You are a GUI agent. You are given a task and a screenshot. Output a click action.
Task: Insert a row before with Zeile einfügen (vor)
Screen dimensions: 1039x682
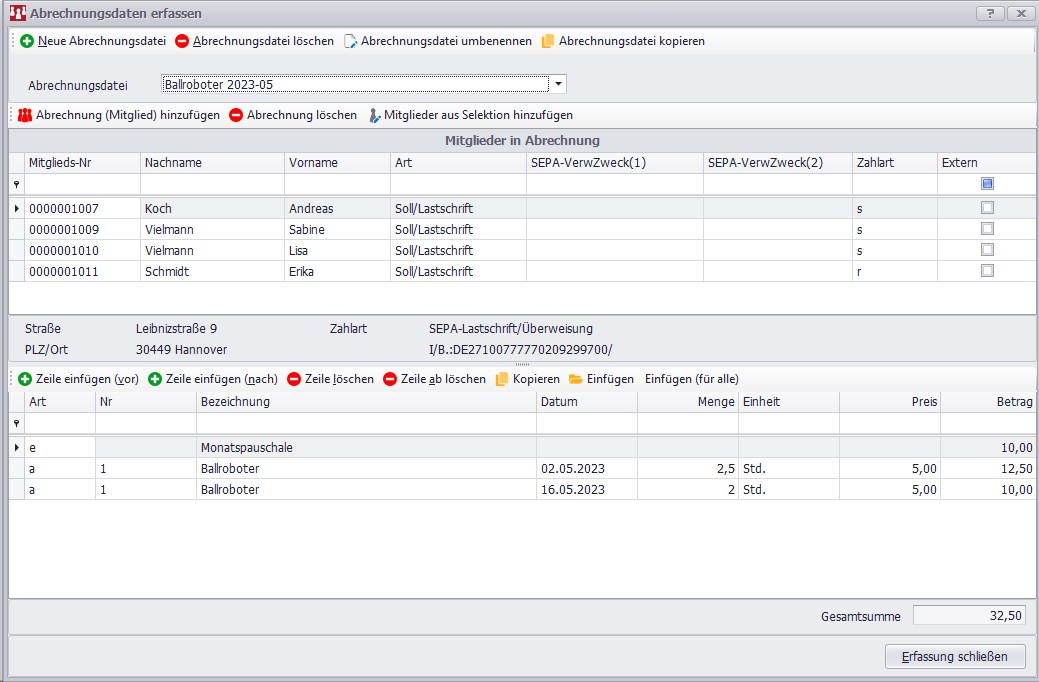click(25, 379)
